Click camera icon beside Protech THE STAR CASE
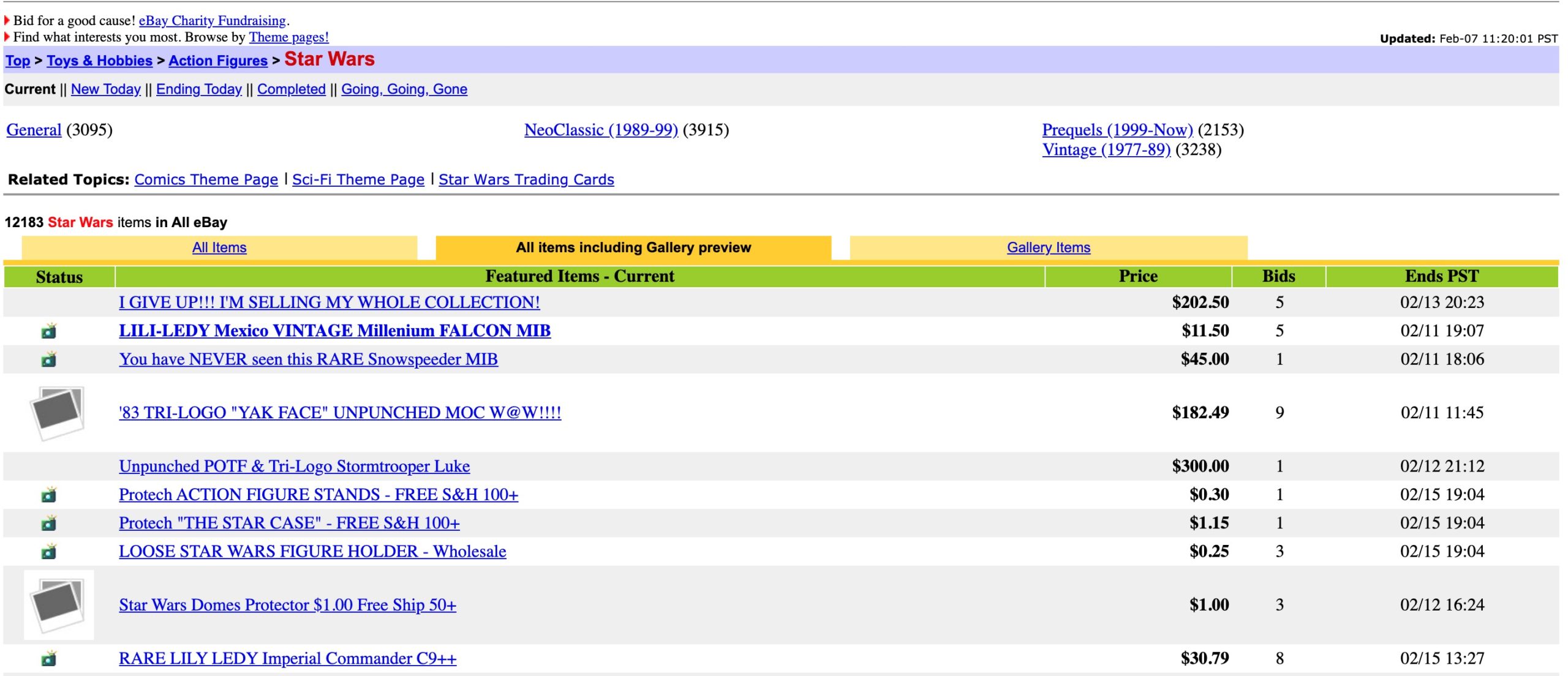This screenshot has width=1568, height=676. [x=48, y=524]
